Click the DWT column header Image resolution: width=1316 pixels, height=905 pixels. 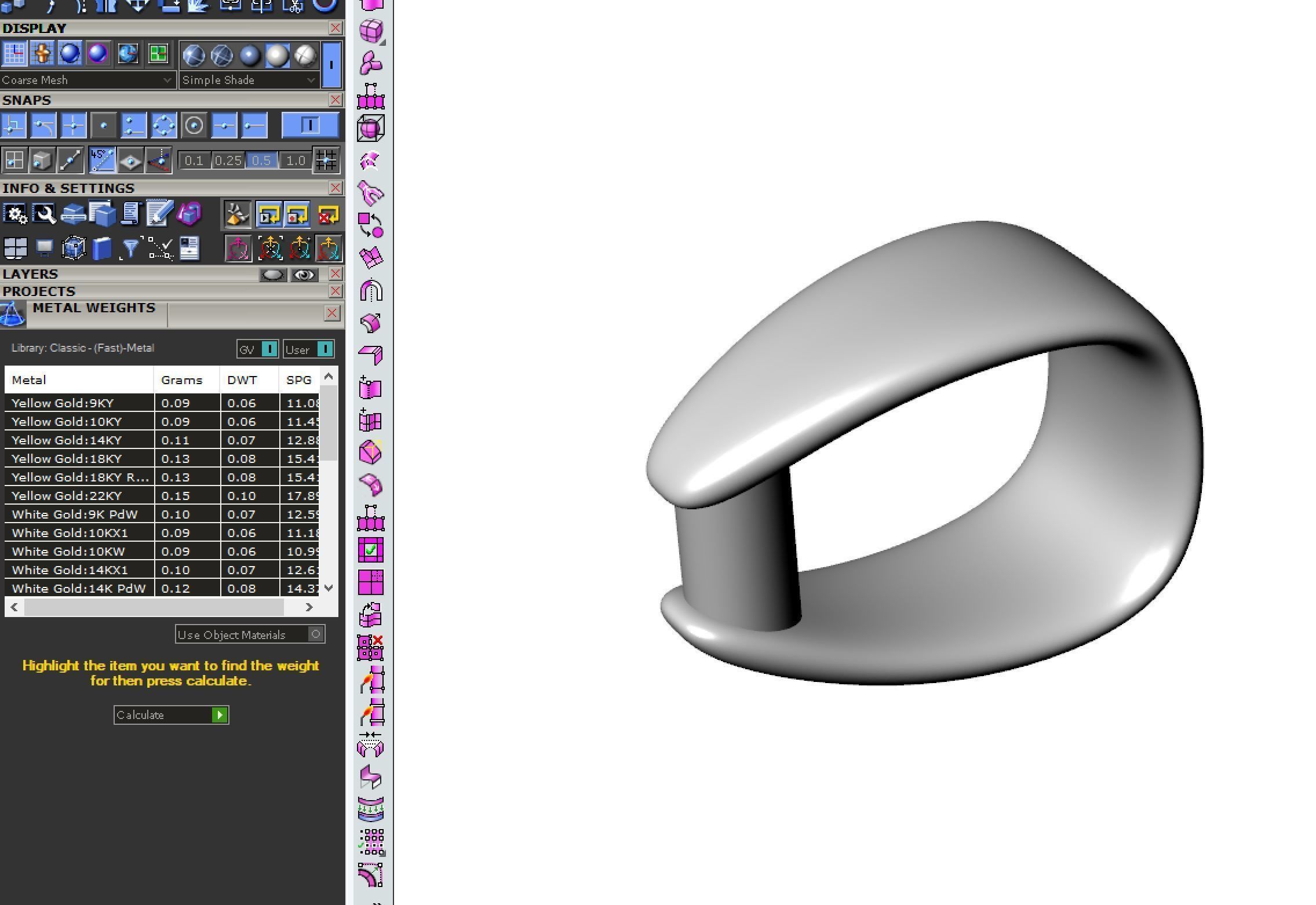pos(250,380)
